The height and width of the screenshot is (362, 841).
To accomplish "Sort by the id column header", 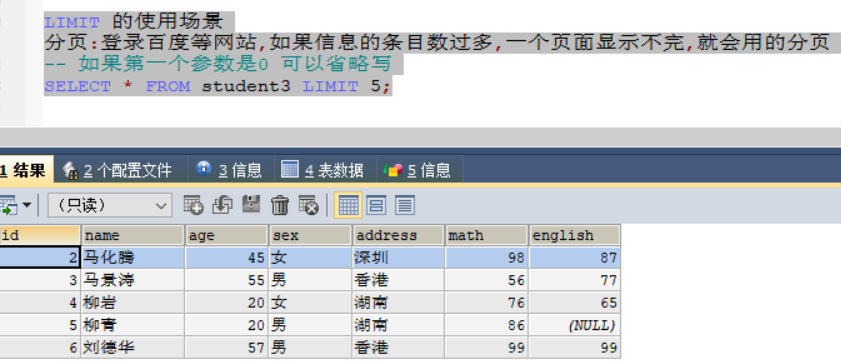I will point(40,235).
